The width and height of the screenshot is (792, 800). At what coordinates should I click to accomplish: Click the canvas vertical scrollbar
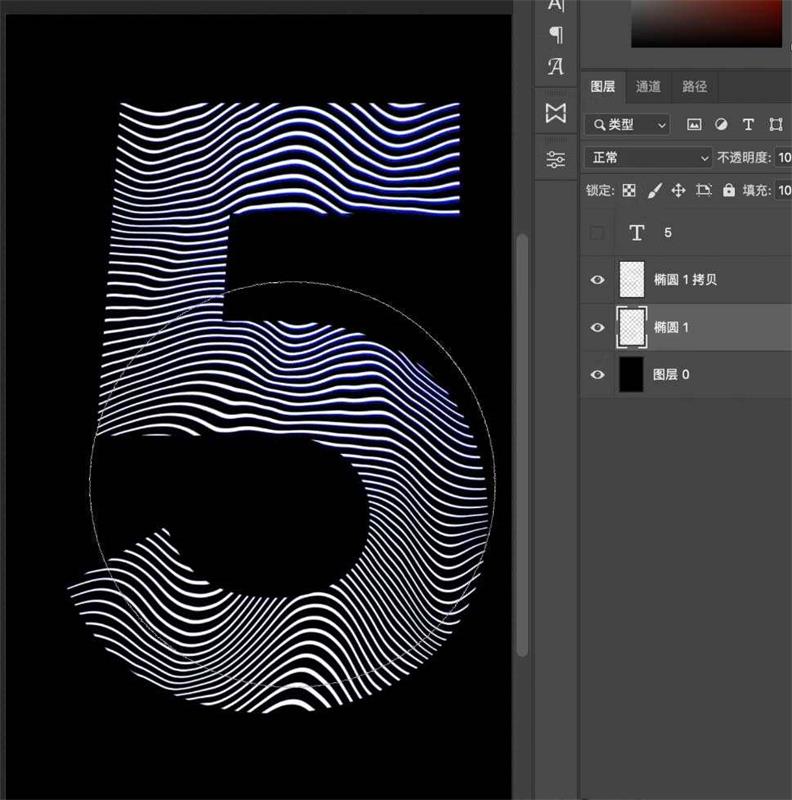[x=522, y=445]
